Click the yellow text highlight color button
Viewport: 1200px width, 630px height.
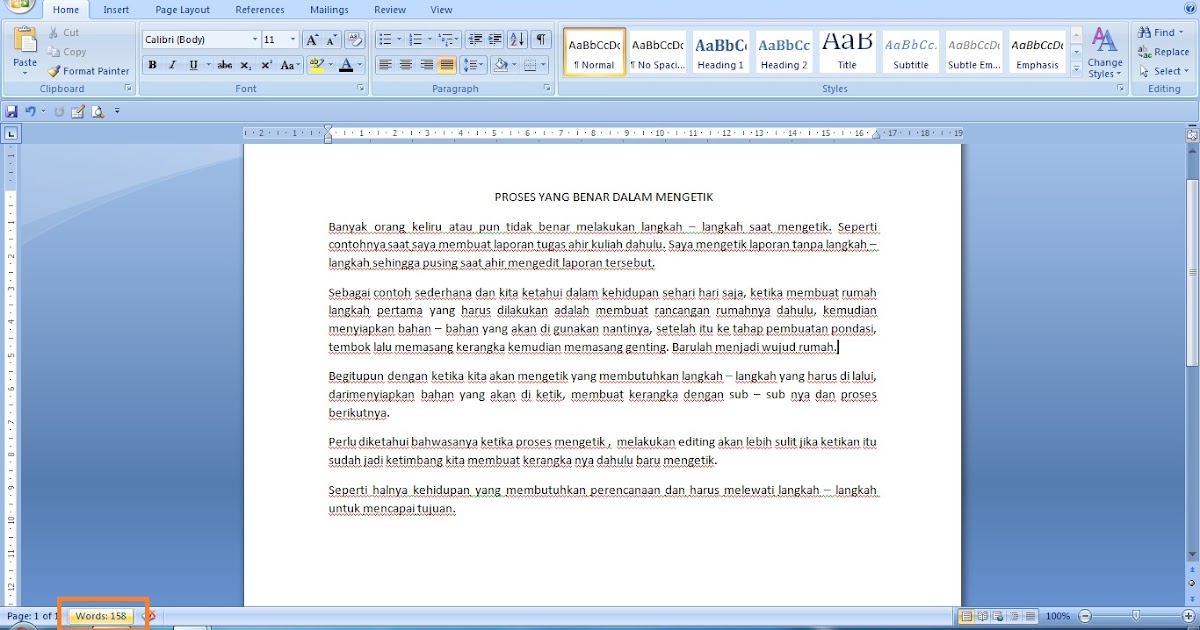pos(316,65)
